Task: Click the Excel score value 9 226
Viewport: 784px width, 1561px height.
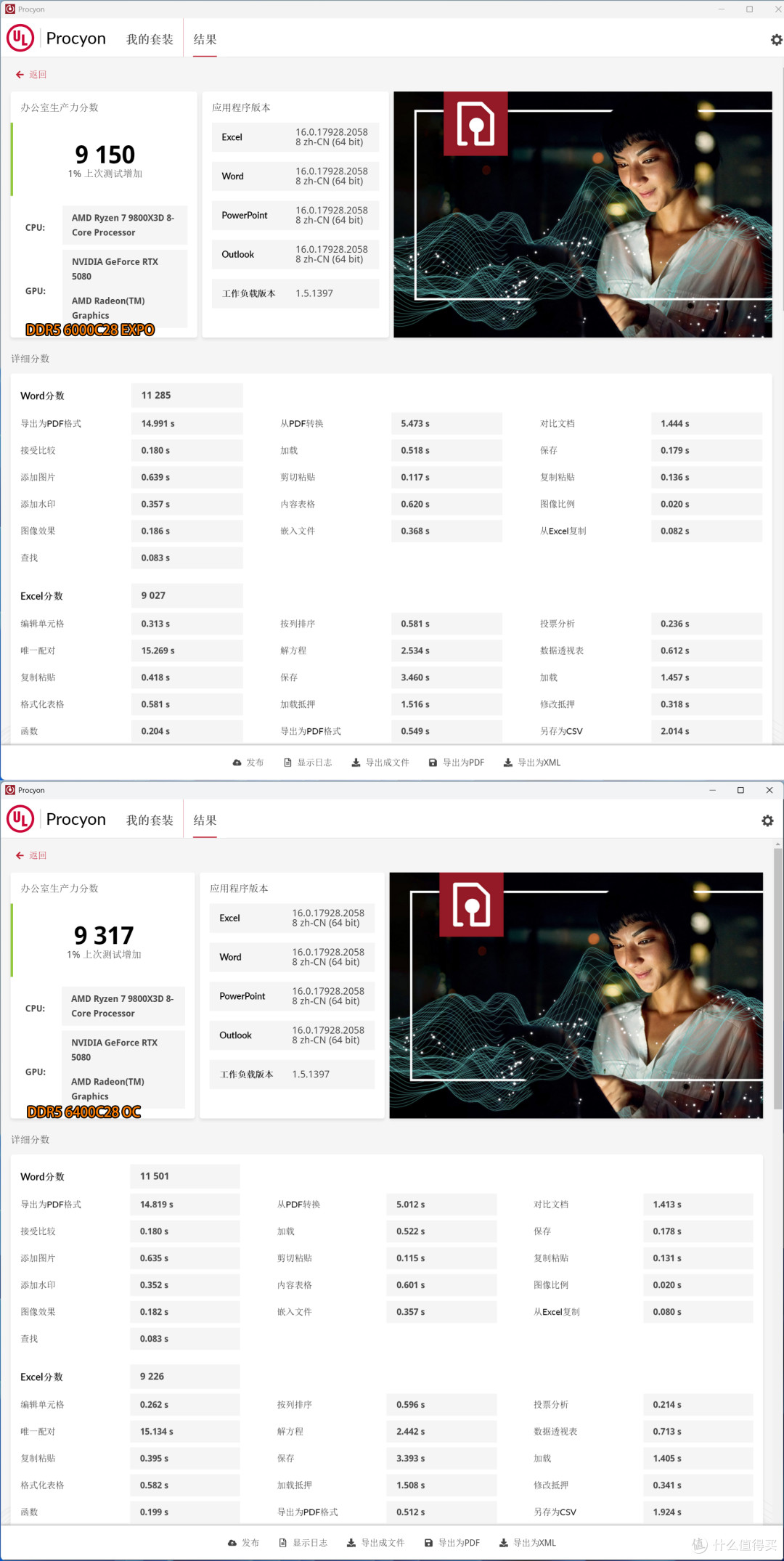Action: click(x=185, y=1377)
